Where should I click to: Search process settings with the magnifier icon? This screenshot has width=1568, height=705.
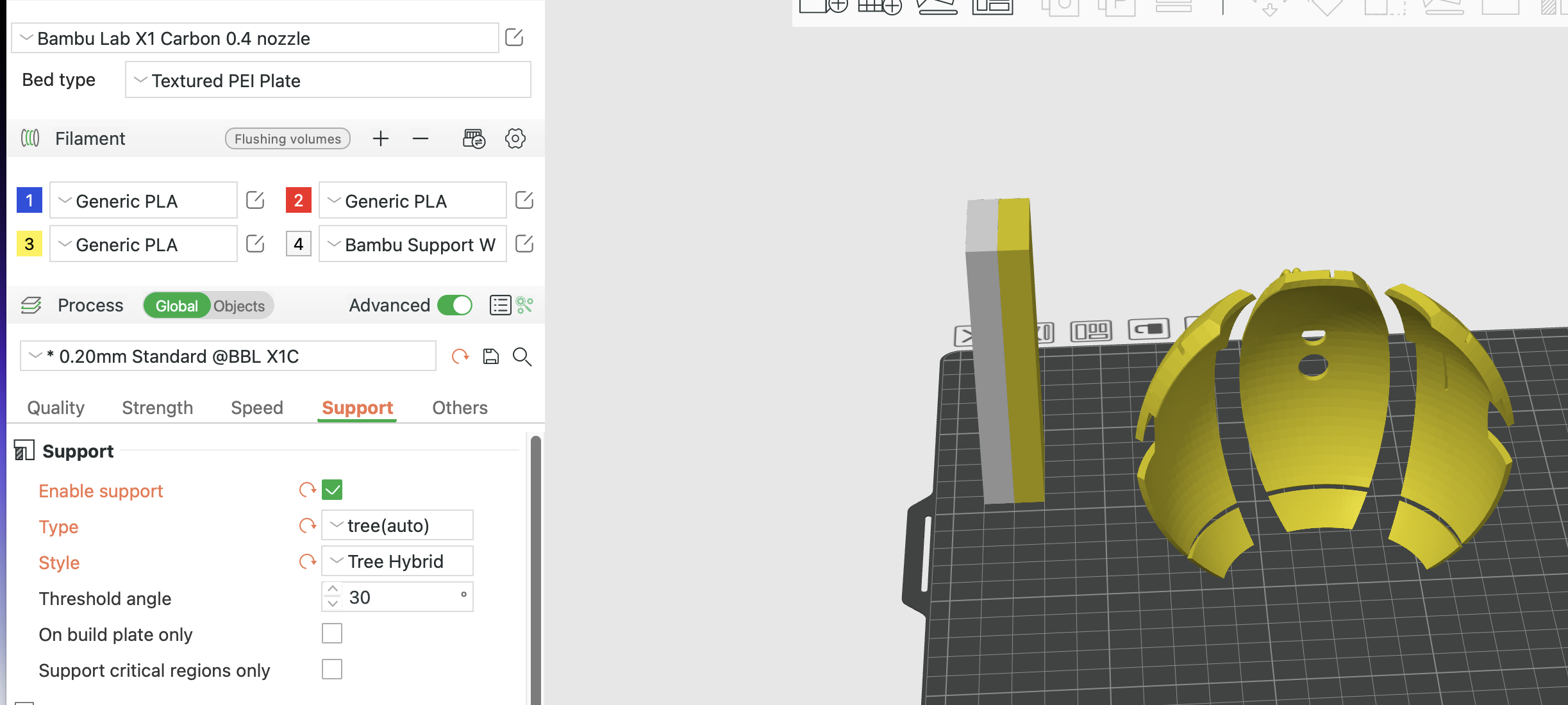pyautogui.click(x=522, y=357)
